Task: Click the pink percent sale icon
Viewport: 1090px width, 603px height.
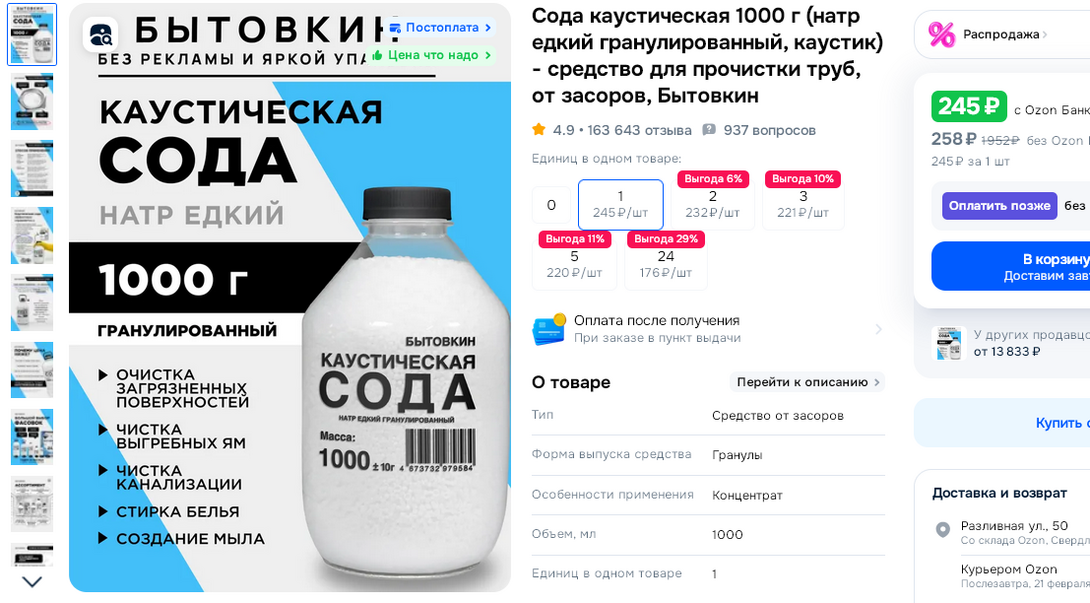Action: pos(941,34)
